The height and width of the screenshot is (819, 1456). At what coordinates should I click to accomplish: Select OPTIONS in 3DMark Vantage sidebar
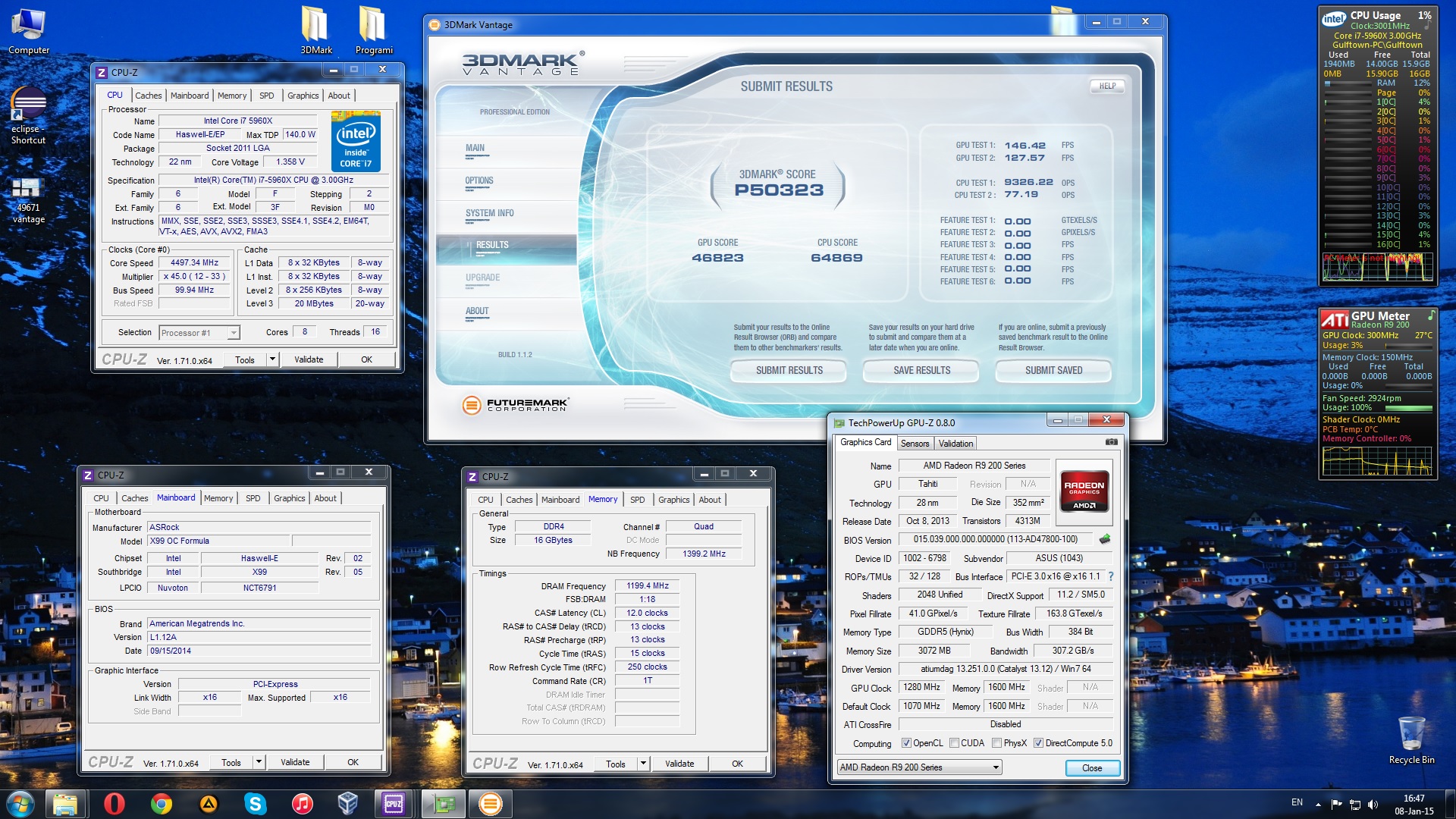pos(479,180)
